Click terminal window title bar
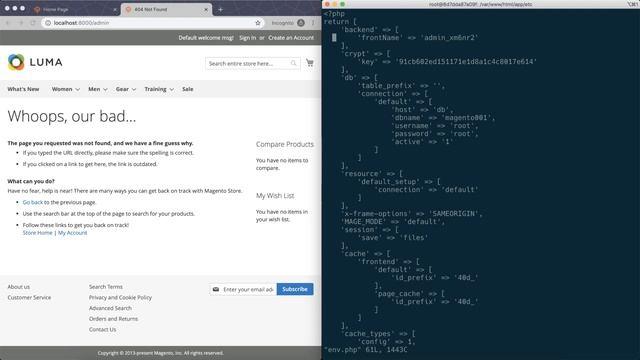Image resolution: width=640 pixels, height=360 pixels. point(481,4)
